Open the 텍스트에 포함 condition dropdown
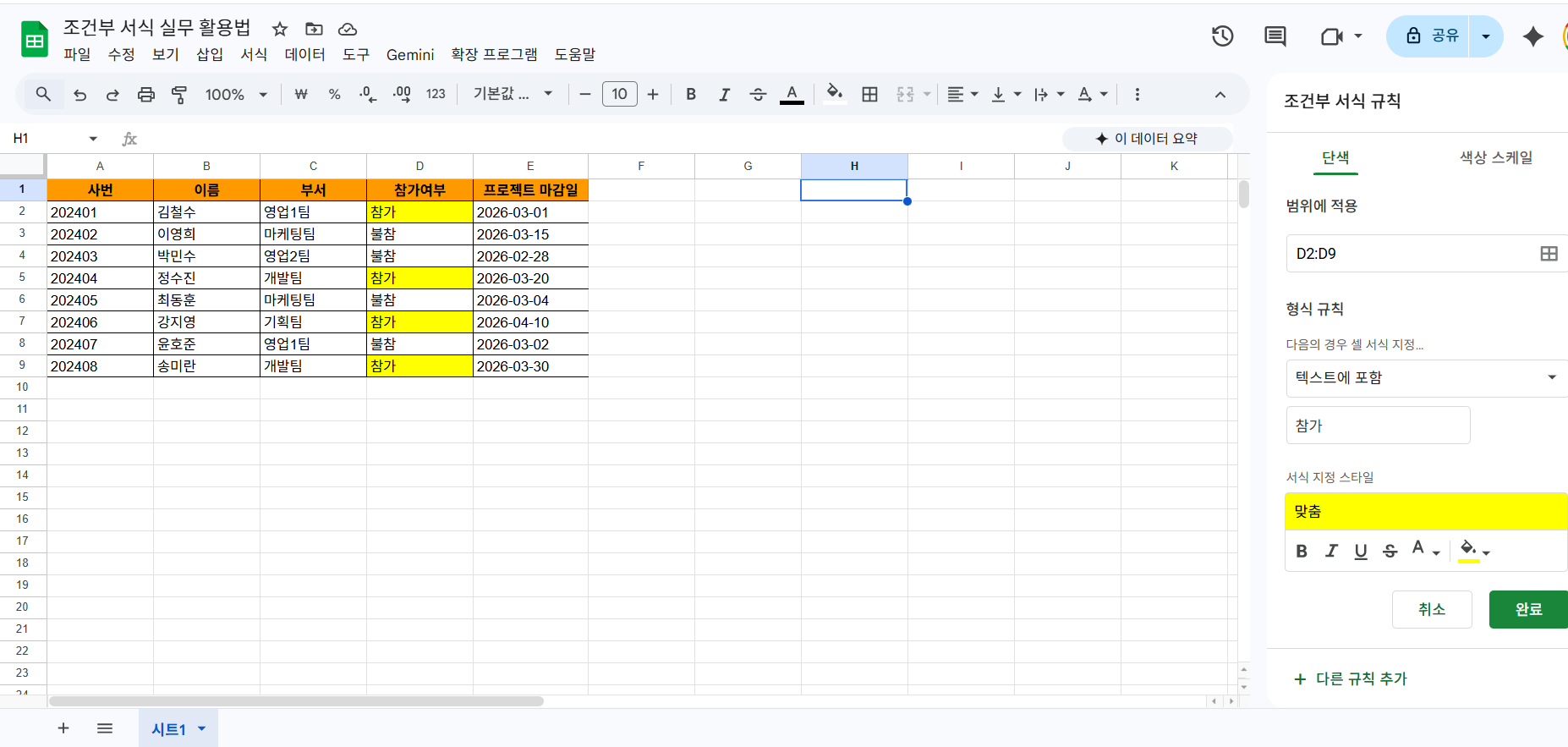Image resolution: width=1568 pixels, height=747 pixels. [x=1426, y=378]
